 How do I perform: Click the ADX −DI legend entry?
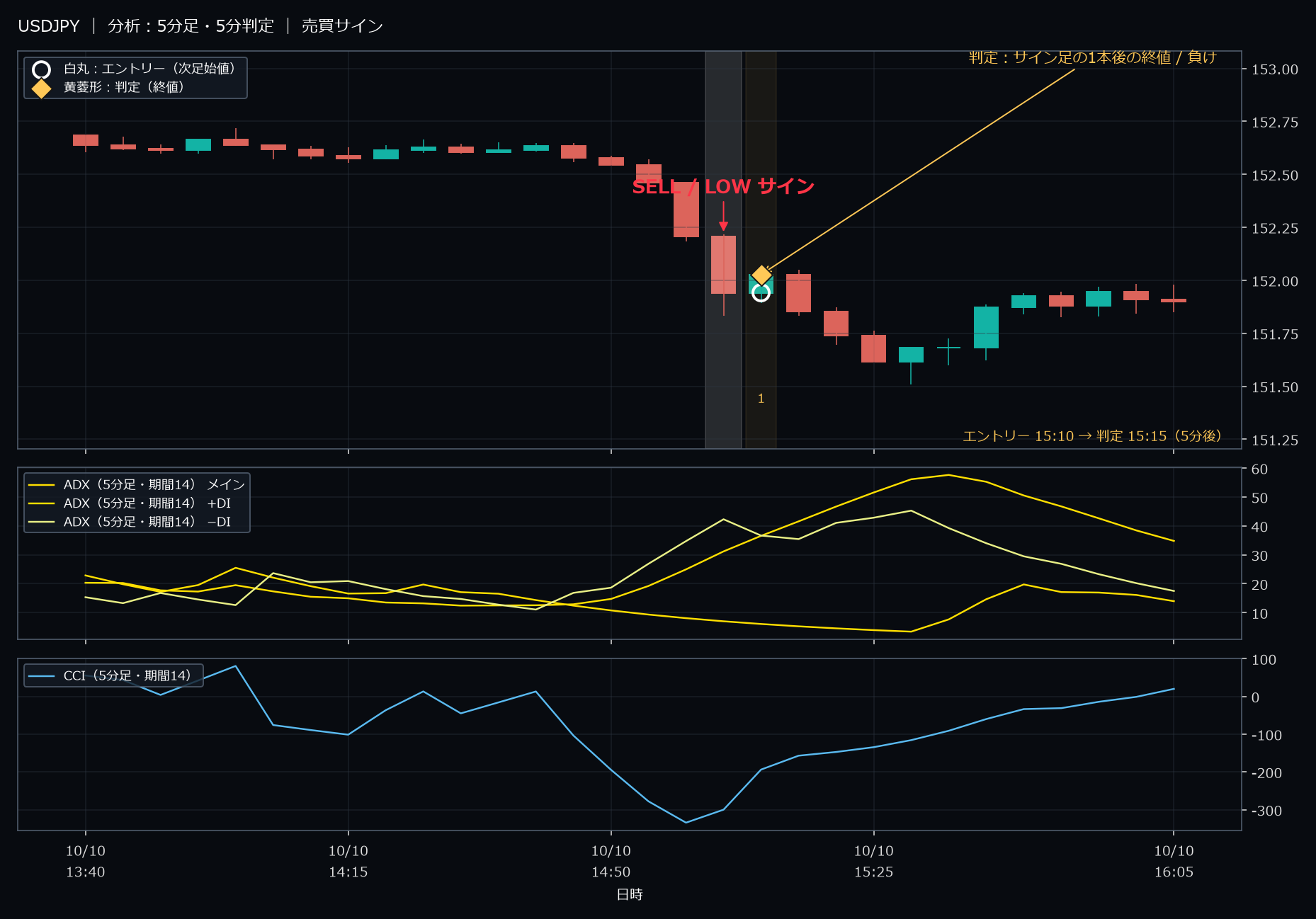click(130, 522)
